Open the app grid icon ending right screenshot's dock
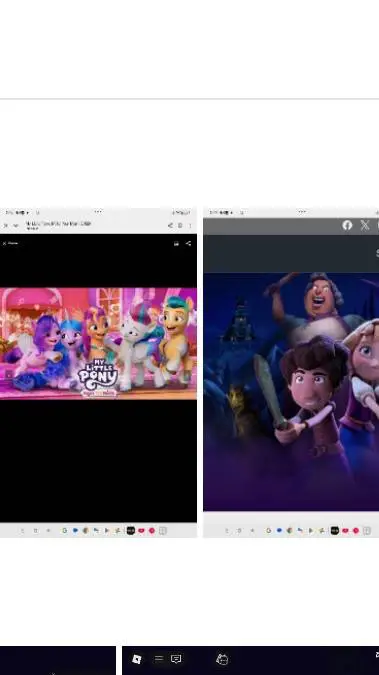Screen dimensions: 379x675 pyautogui.click(x=367, y=531)
